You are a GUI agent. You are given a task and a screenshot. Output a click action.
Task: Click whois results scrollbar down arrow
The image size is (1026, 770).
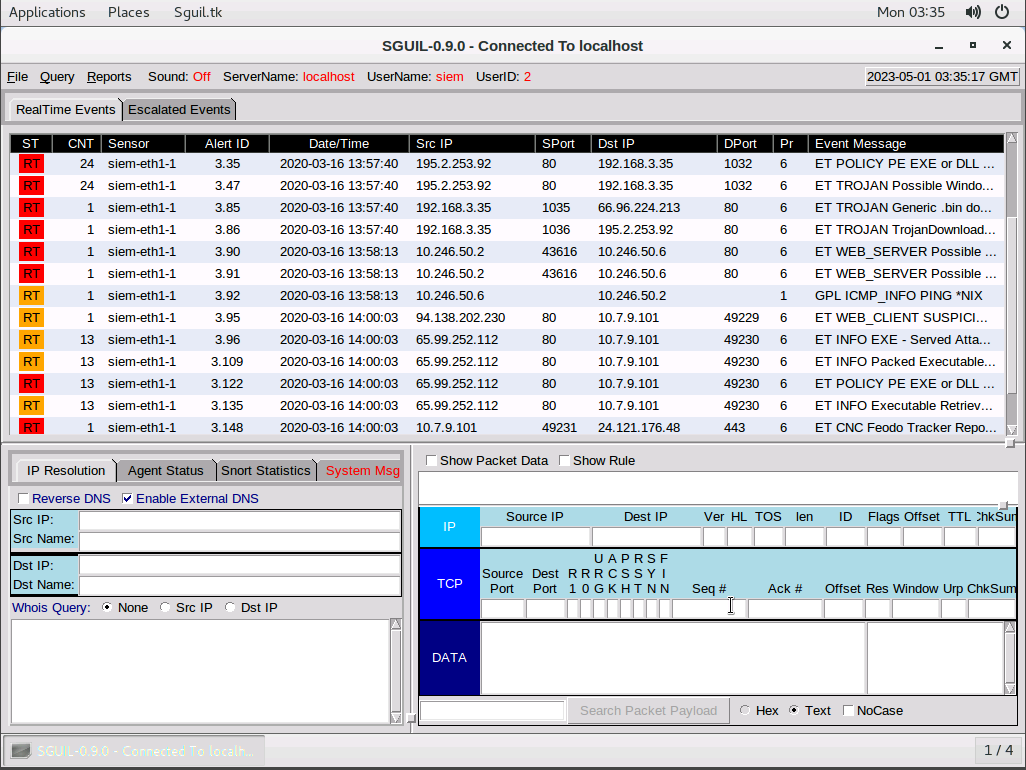[x=396, y=718]
